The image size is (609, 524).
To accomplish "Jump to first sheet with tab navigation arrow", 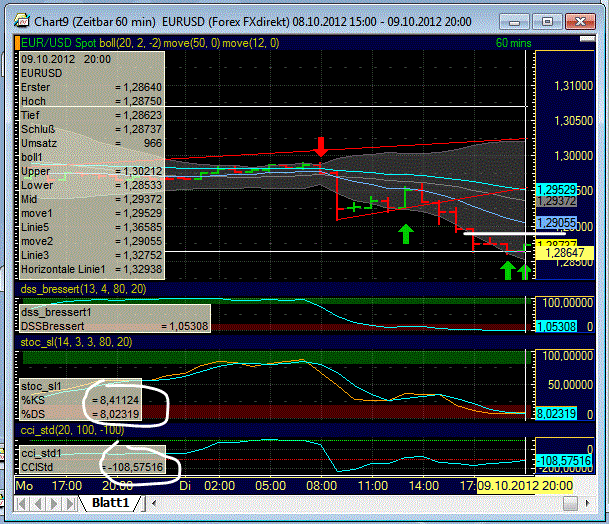I will point(22,503).
